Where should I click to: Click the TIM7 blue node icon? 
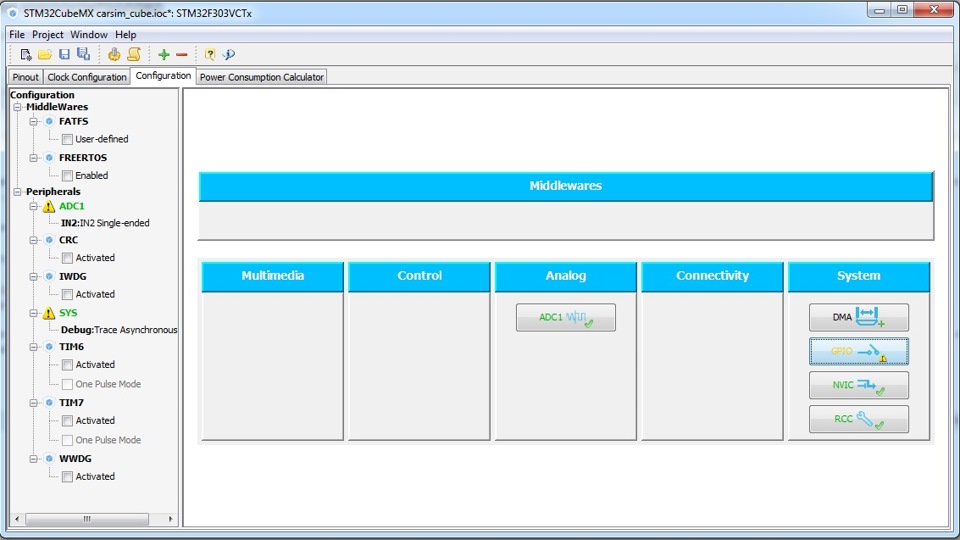pos(49,402)
